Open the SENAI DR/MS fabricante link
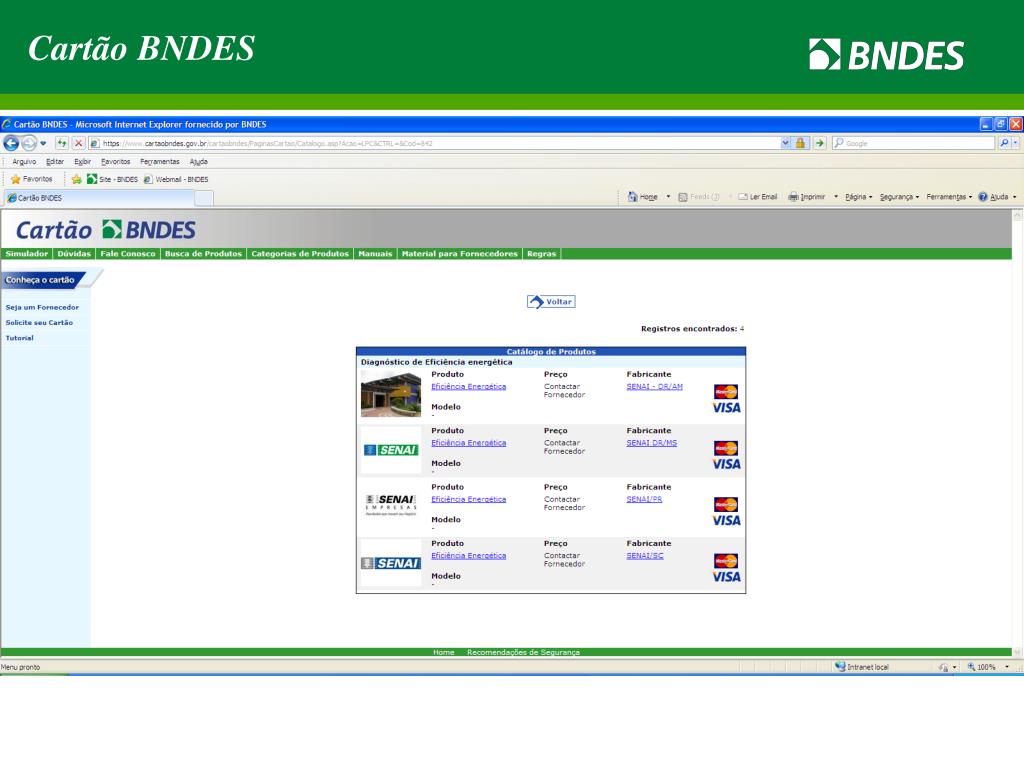This screenshot has height=768, width=1024. coord(652,443)
